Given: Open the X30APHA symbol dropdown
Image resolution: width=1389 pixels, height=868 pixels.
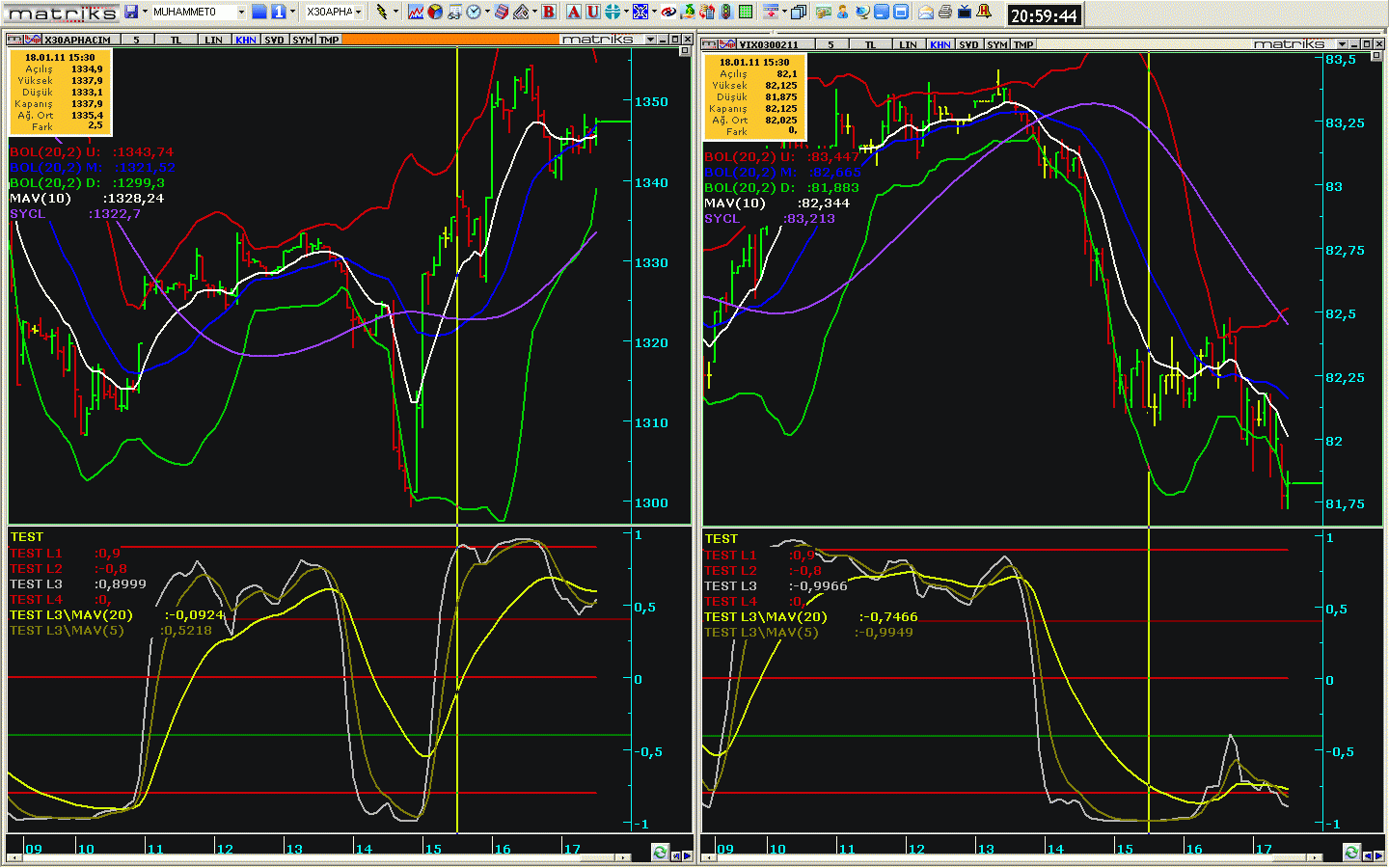Looking at the screenshot, I should tap(358, 12).
